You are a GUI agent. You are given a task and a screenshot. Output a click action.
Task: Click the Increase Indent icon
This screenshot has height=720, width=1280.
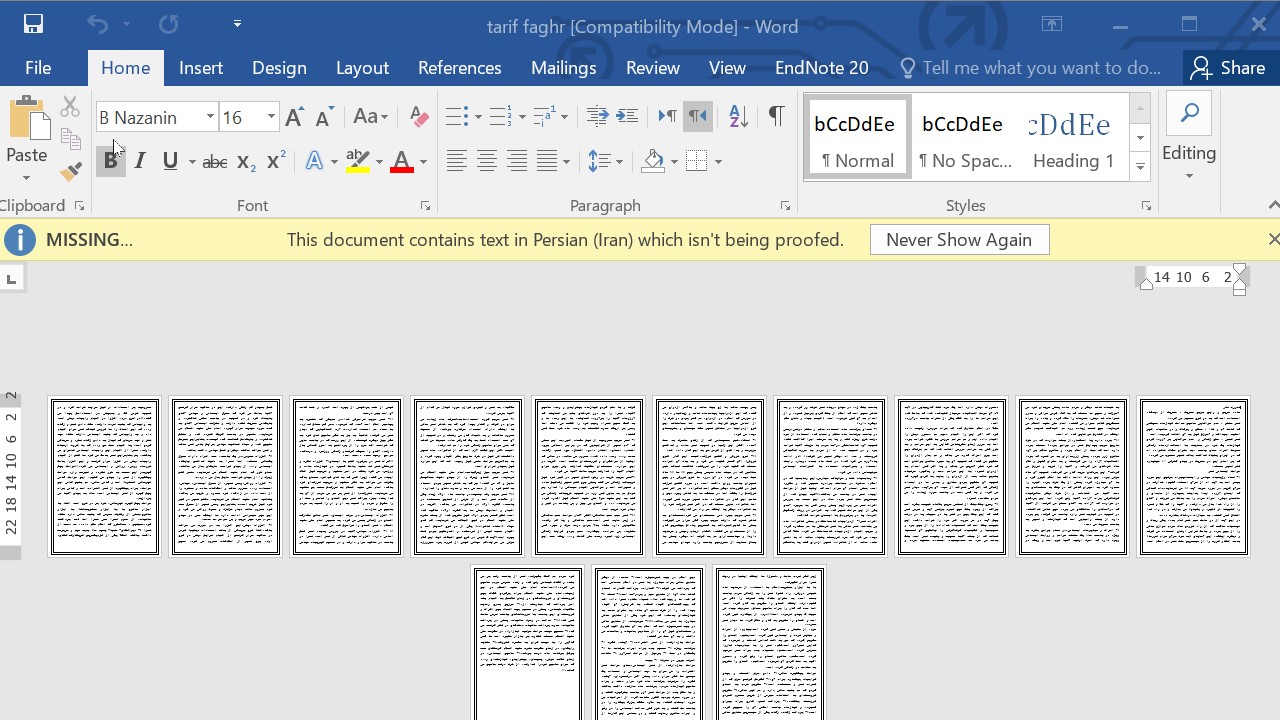(x=627, y=117)
